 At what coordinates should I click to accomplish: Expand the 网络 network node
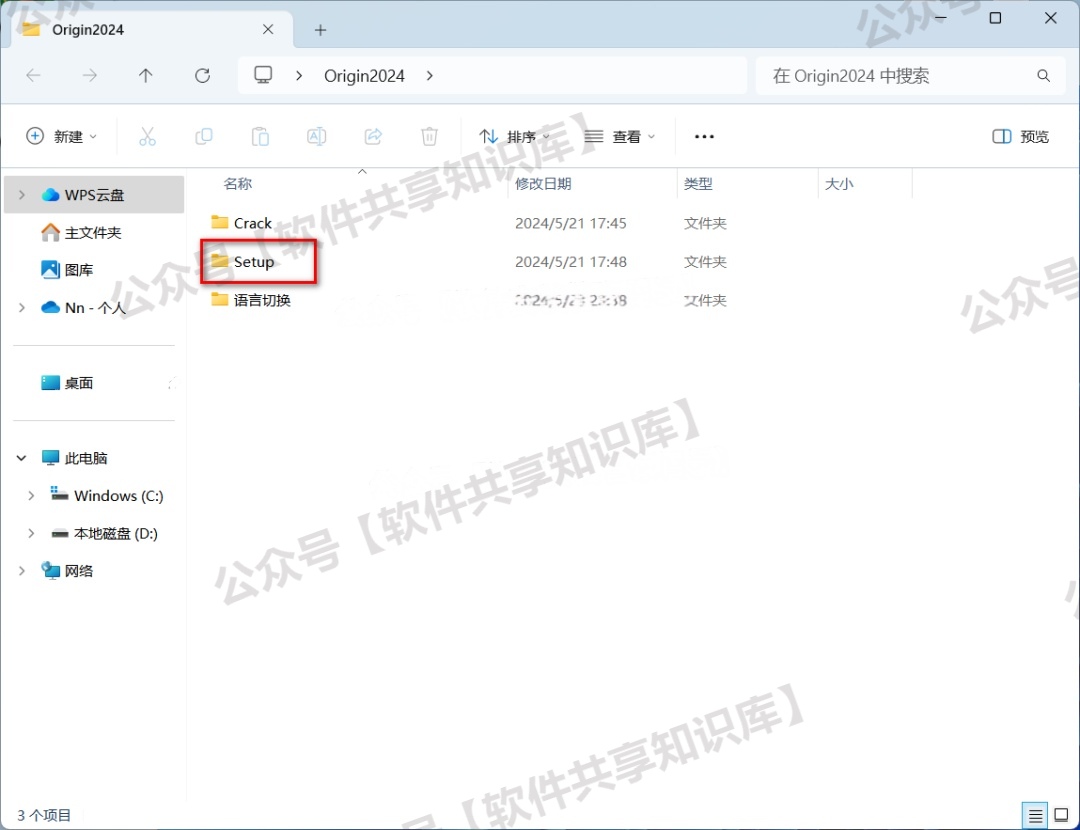pyautogui.click(x=22, y=571)
